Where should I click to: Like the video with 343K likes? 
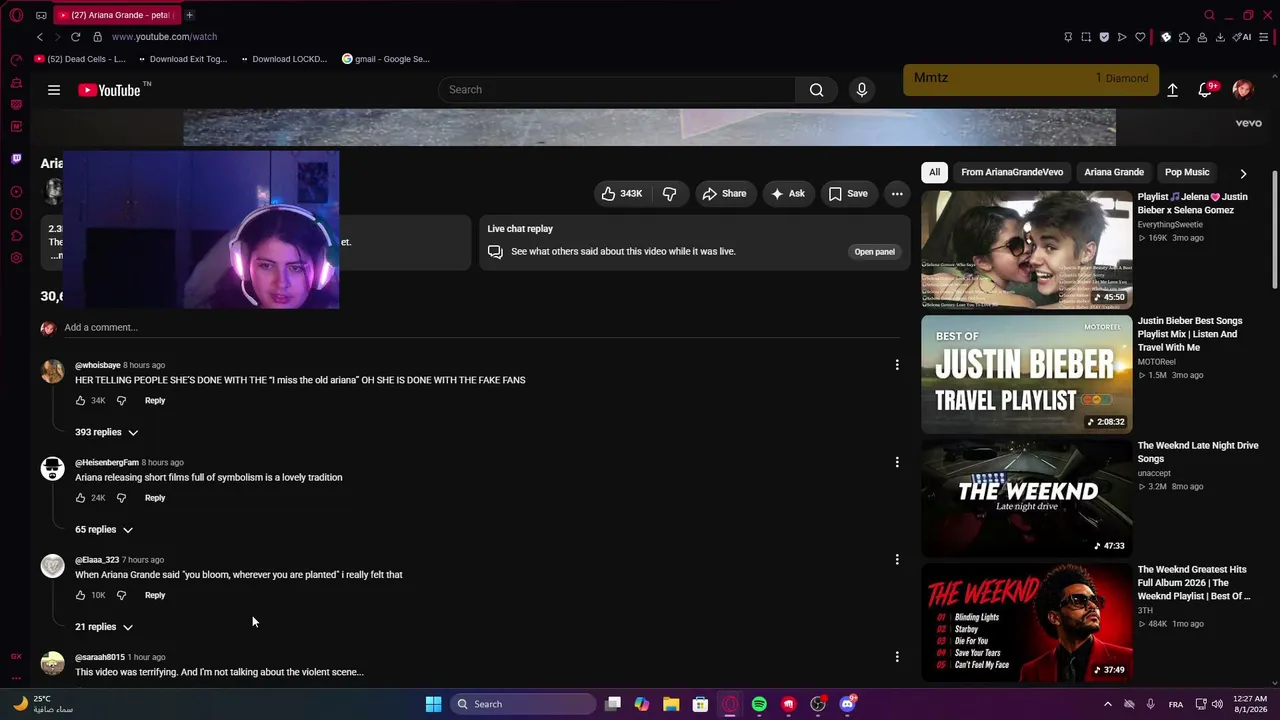point(621,194)
